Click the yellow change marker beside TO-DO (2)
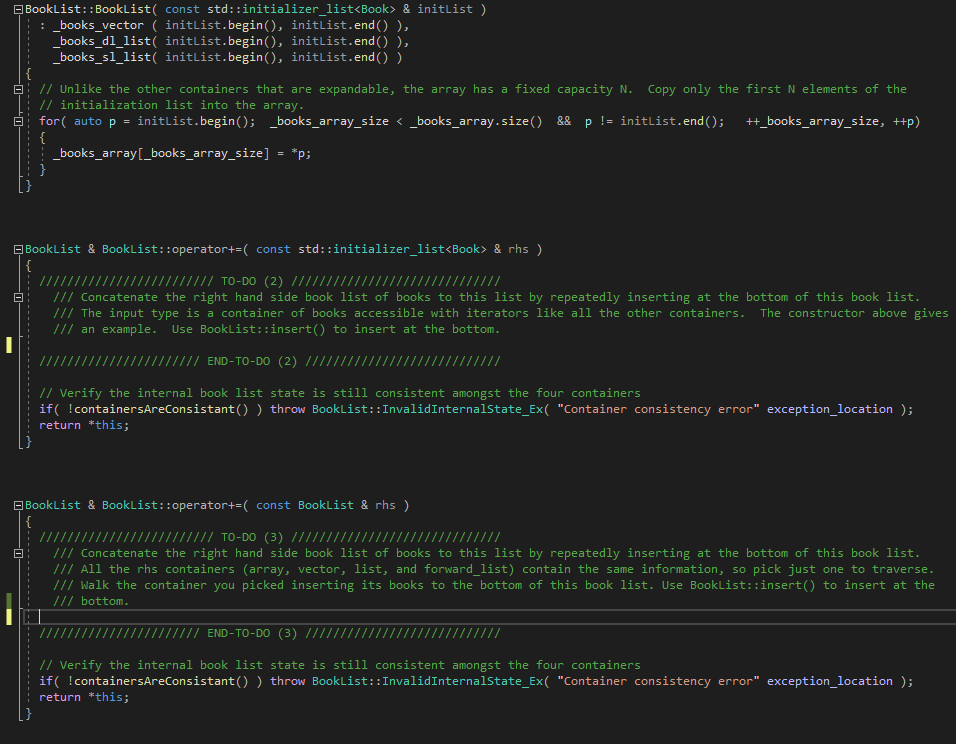The width and height of the screenshot is (956, 744). 10,345
